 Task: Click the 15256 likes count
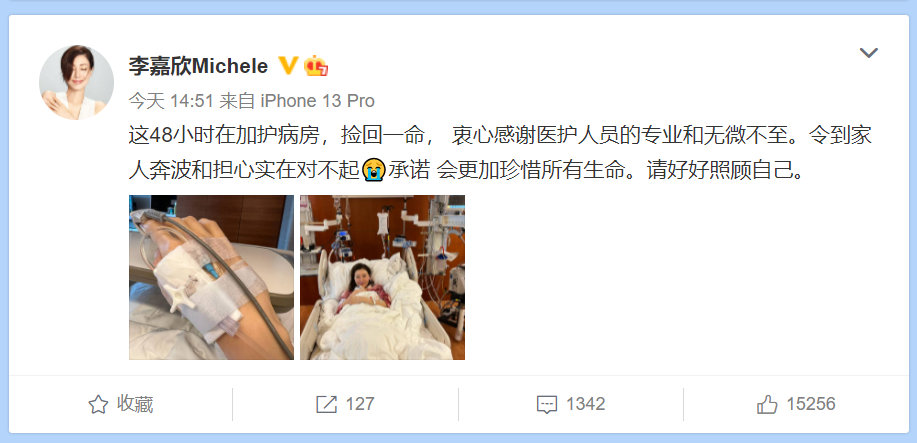click(811, 404)
